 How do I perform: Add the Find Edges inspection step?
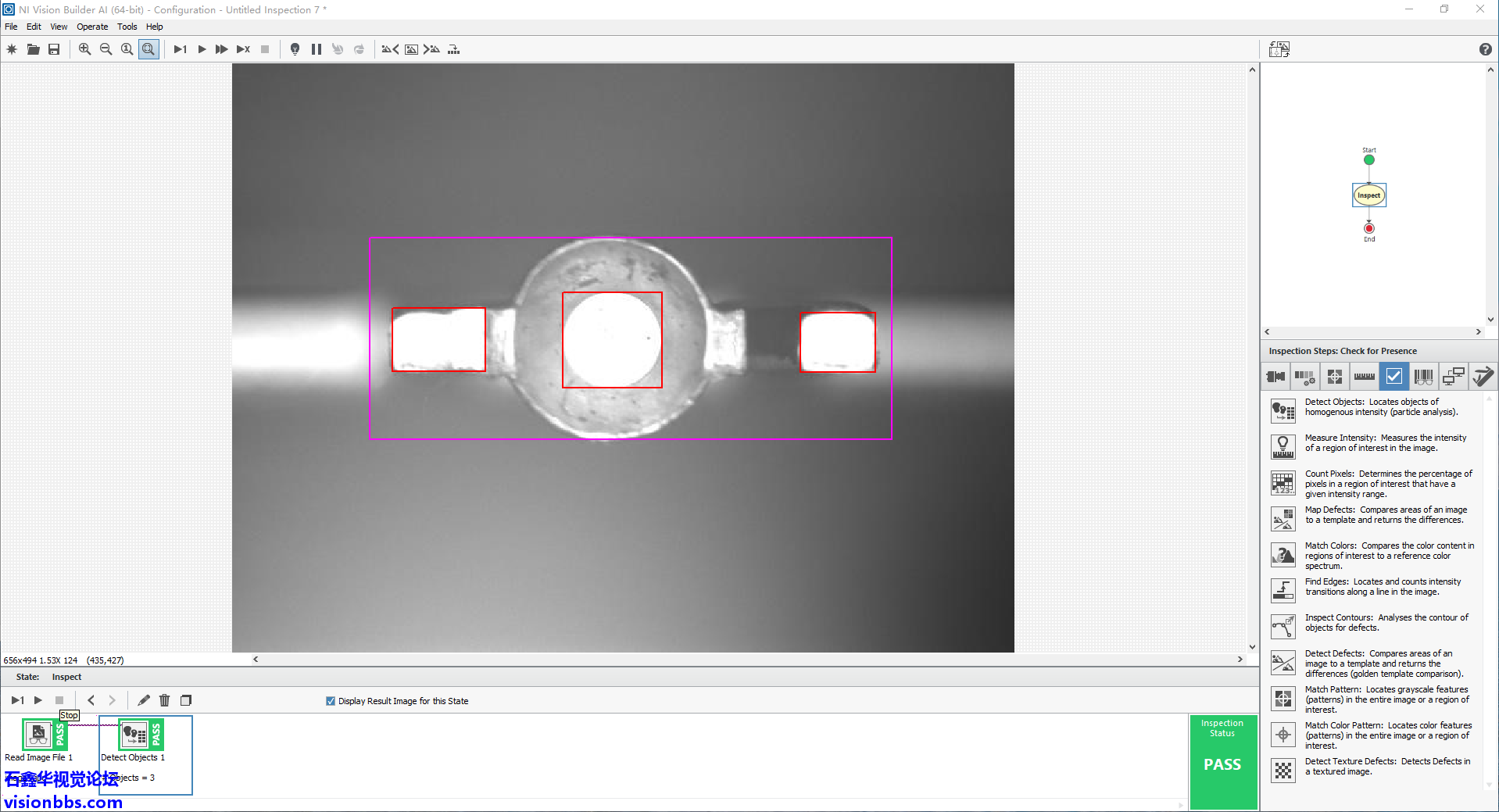tap(1283, 589)
